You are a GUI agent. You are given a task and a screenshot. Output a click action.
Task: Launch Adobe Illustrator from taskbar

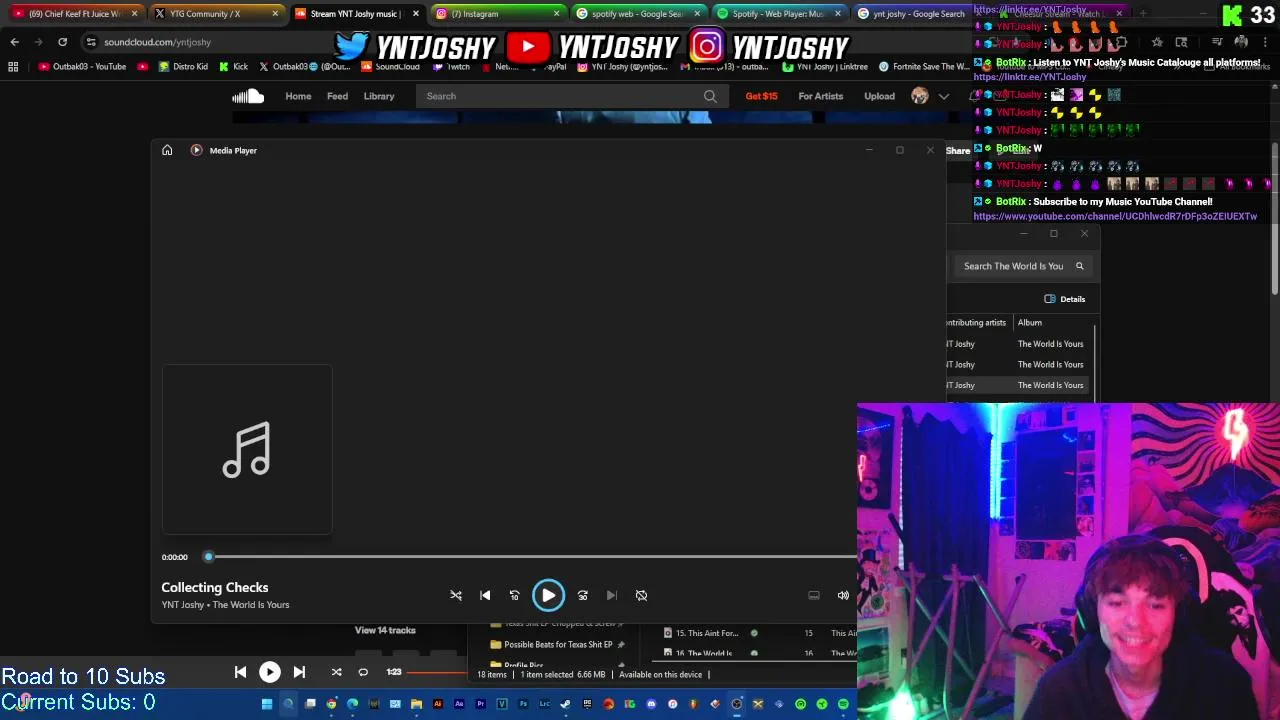pos(438,704)
